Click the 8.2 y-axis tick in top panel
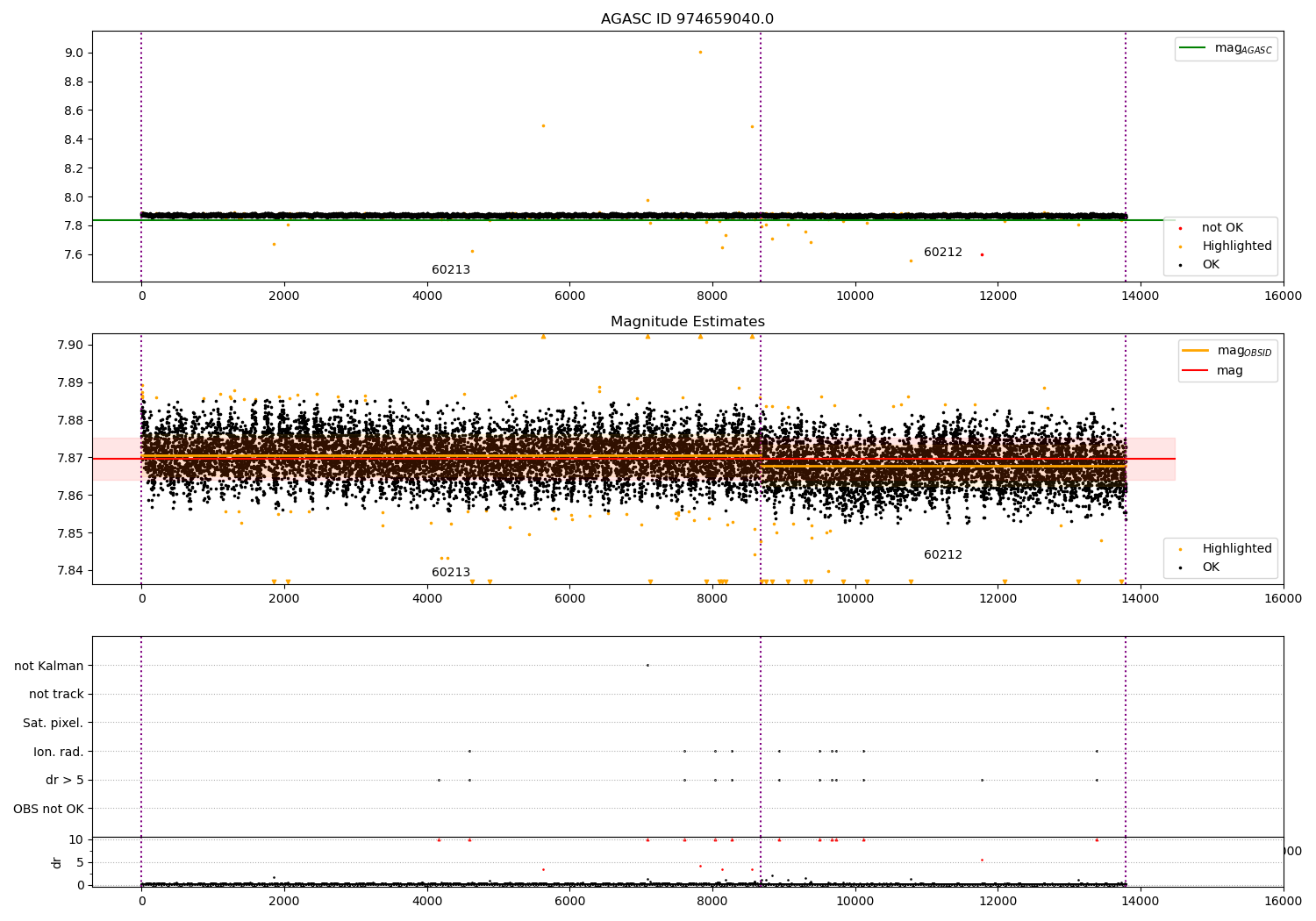This screenshot has width=1316, height=921. [x=74, y=168]
